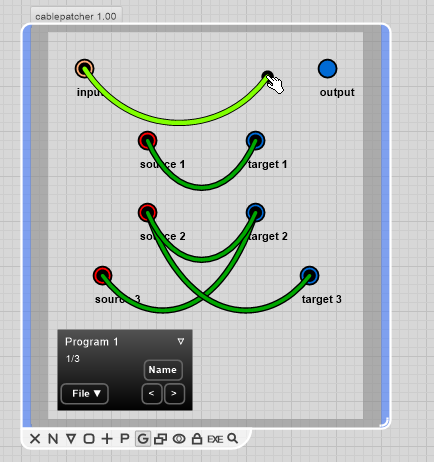The height and width of the screenshot is (462, 434).
Task: Click the red source 1 jack
Action: coord(147,140)
